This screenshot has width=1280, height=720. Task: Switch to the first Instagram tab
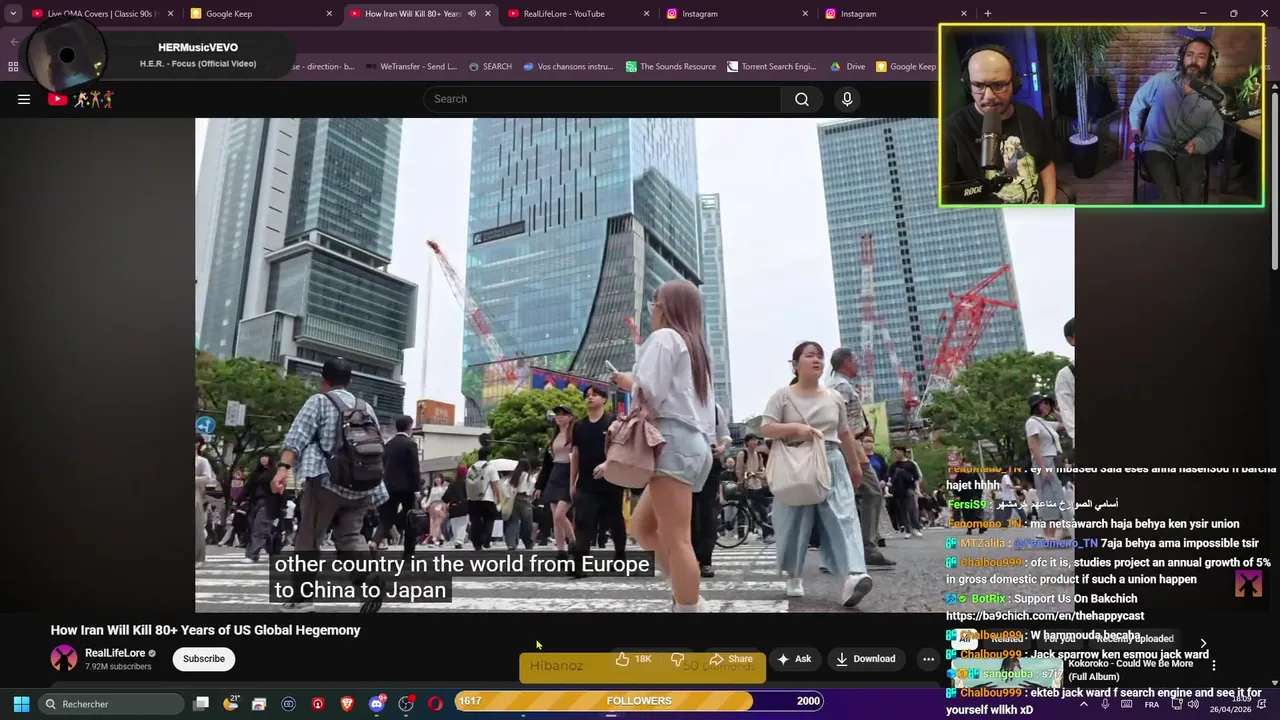pyautogui.click(x=738, y=14)
